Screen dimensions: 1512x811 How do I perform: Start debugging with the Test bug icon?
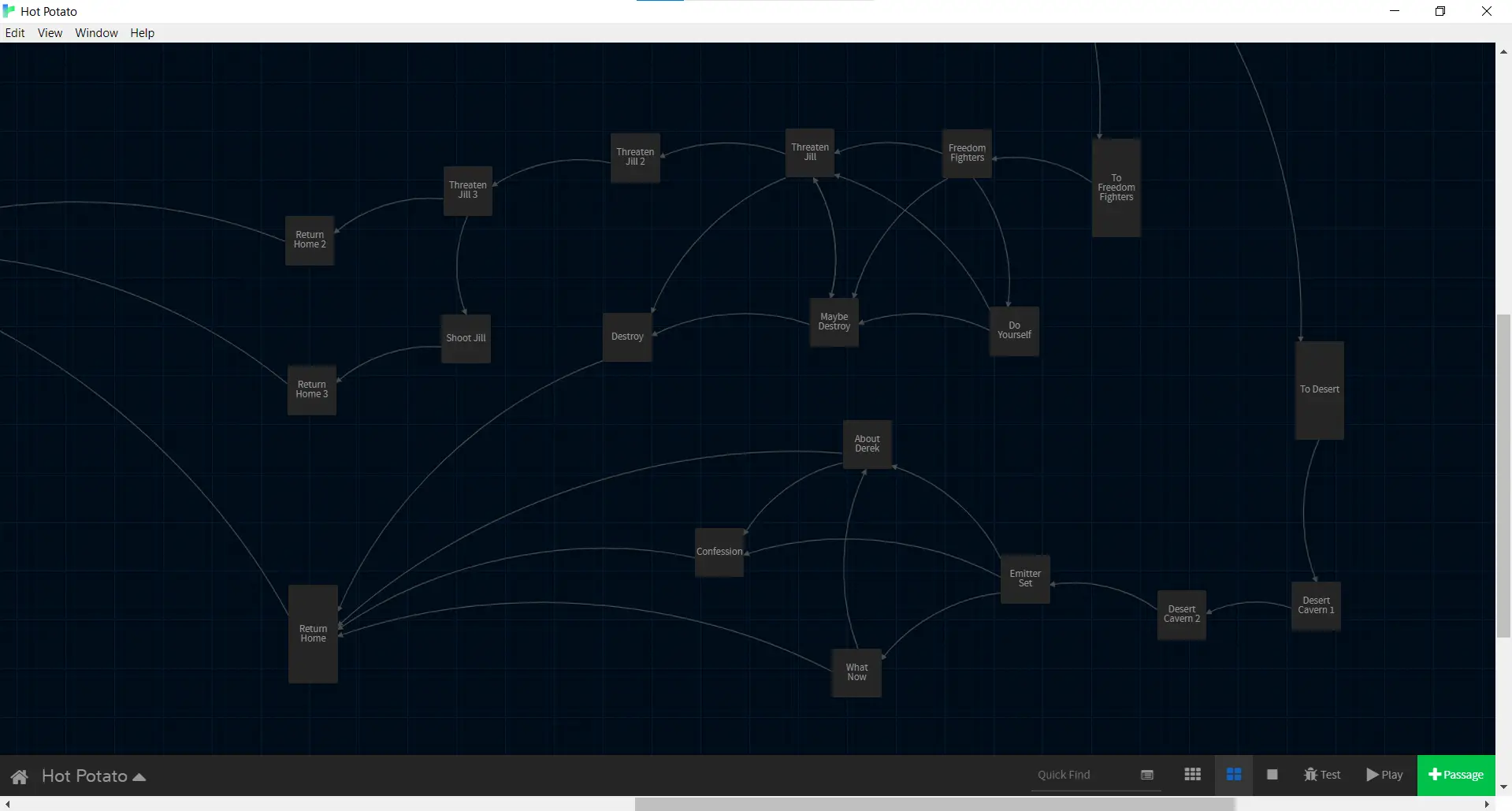[x=1322, y=775]
